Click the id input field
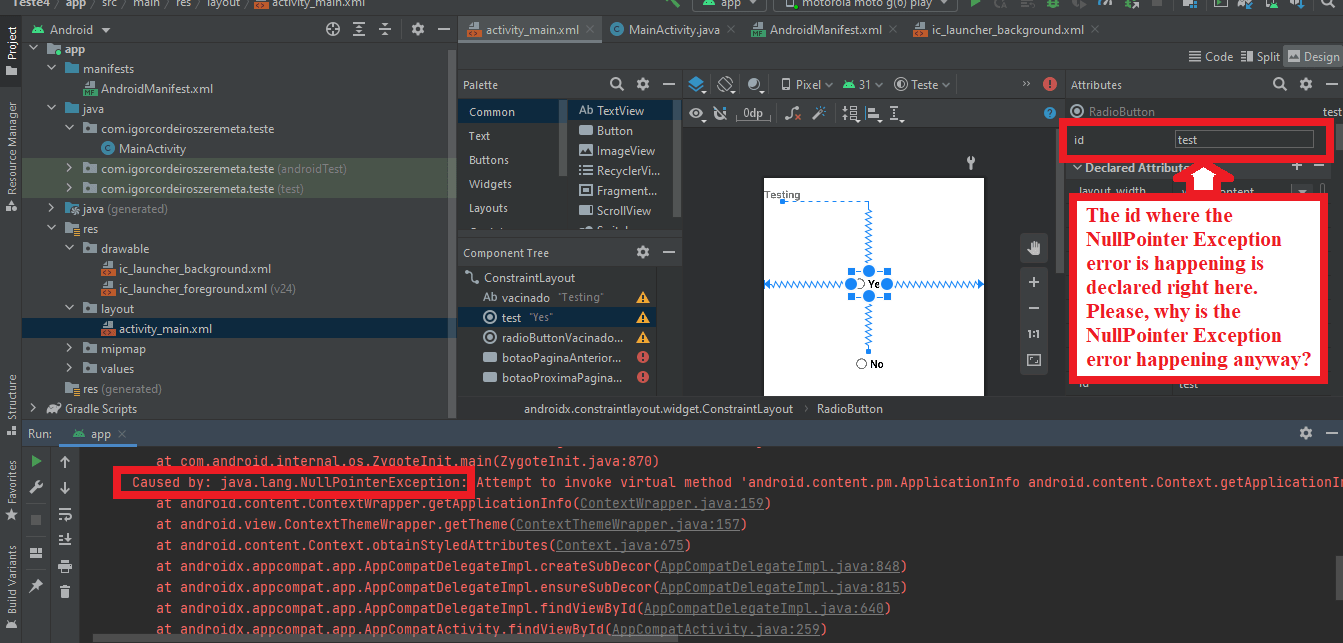 coord(1244,140)
